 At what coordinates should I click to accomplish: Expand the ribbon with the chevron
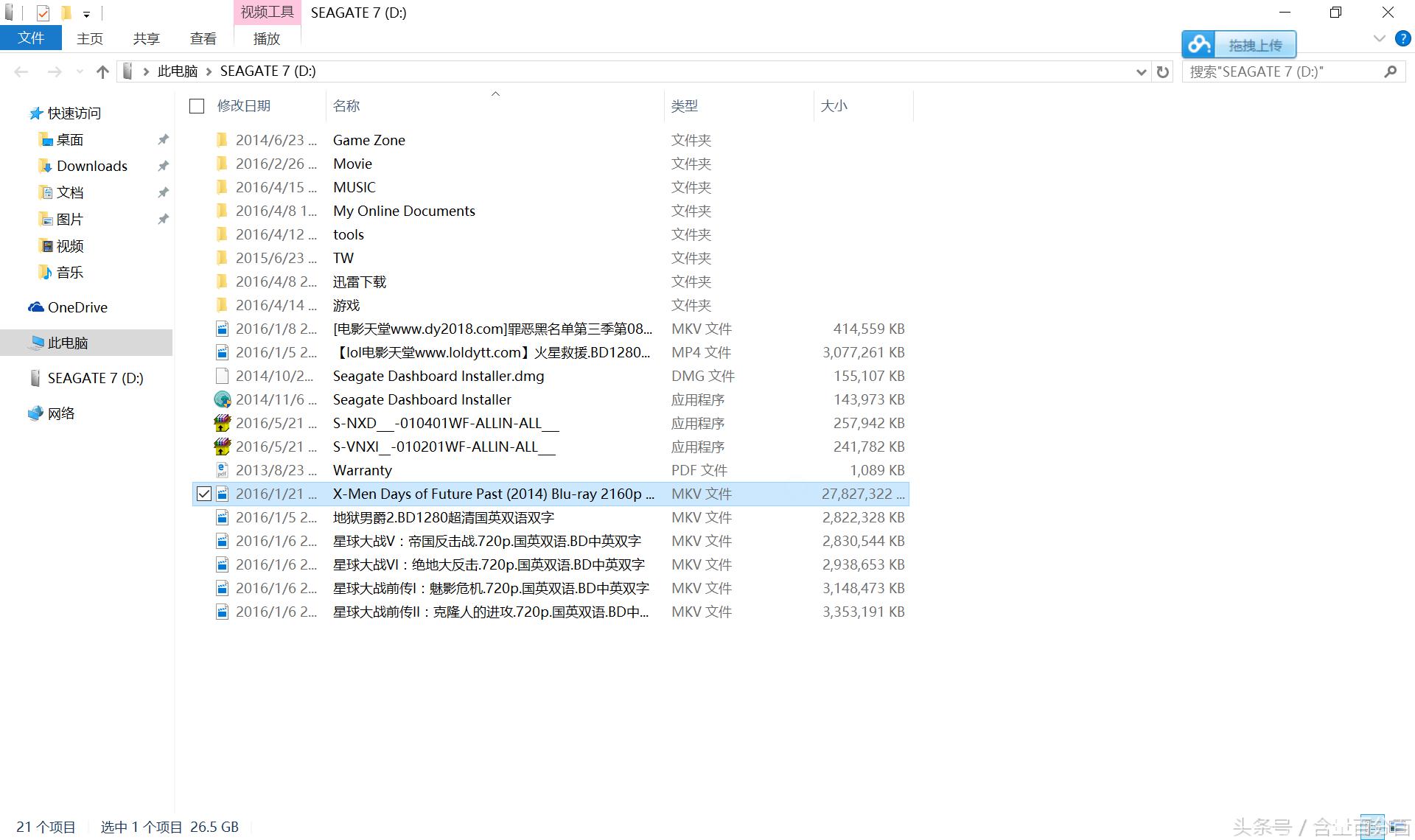(1380, 38)
